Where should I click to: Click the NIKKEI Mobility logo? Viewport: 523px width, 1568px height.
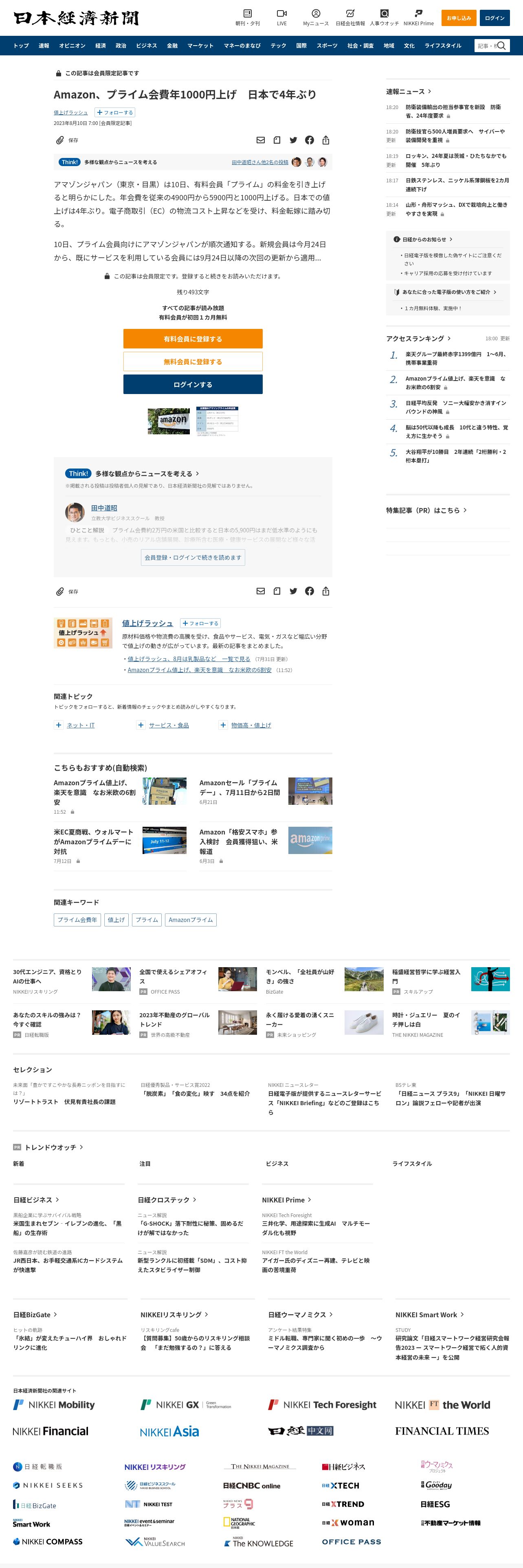[54, 1404]
